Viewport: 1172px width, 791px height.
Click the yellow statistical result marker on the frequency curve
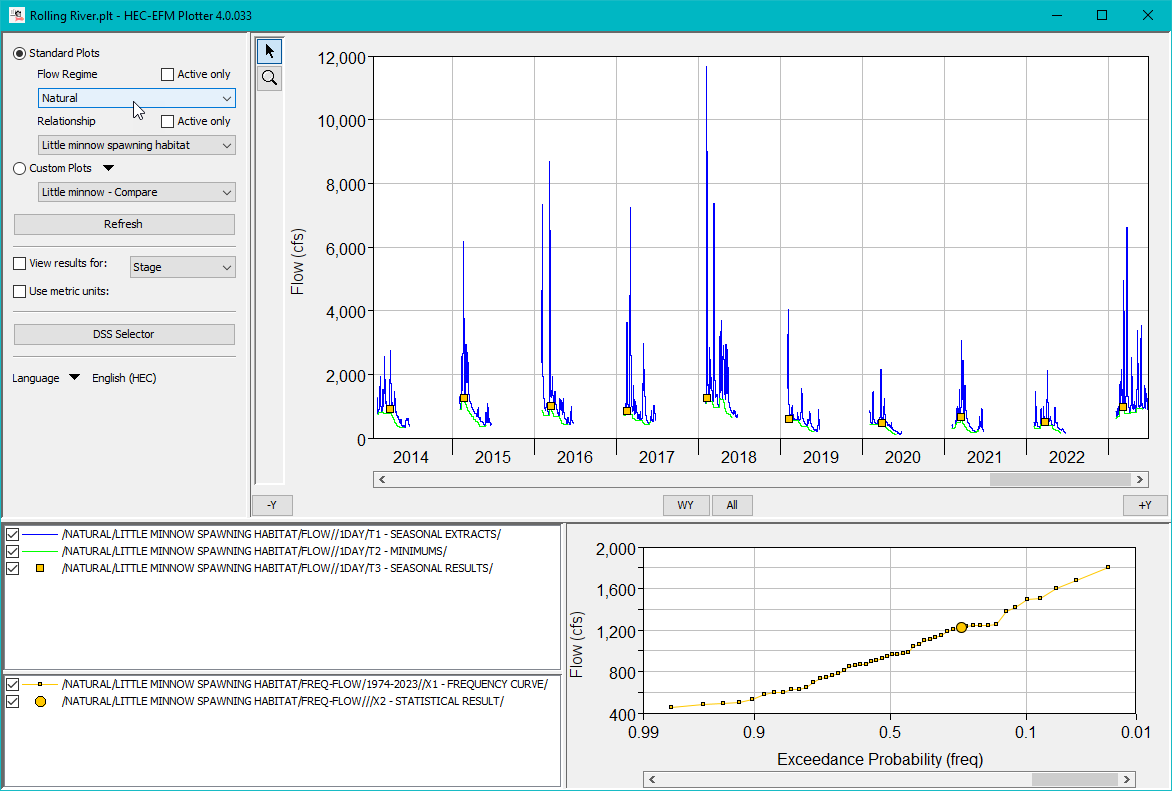pos(961,627)
